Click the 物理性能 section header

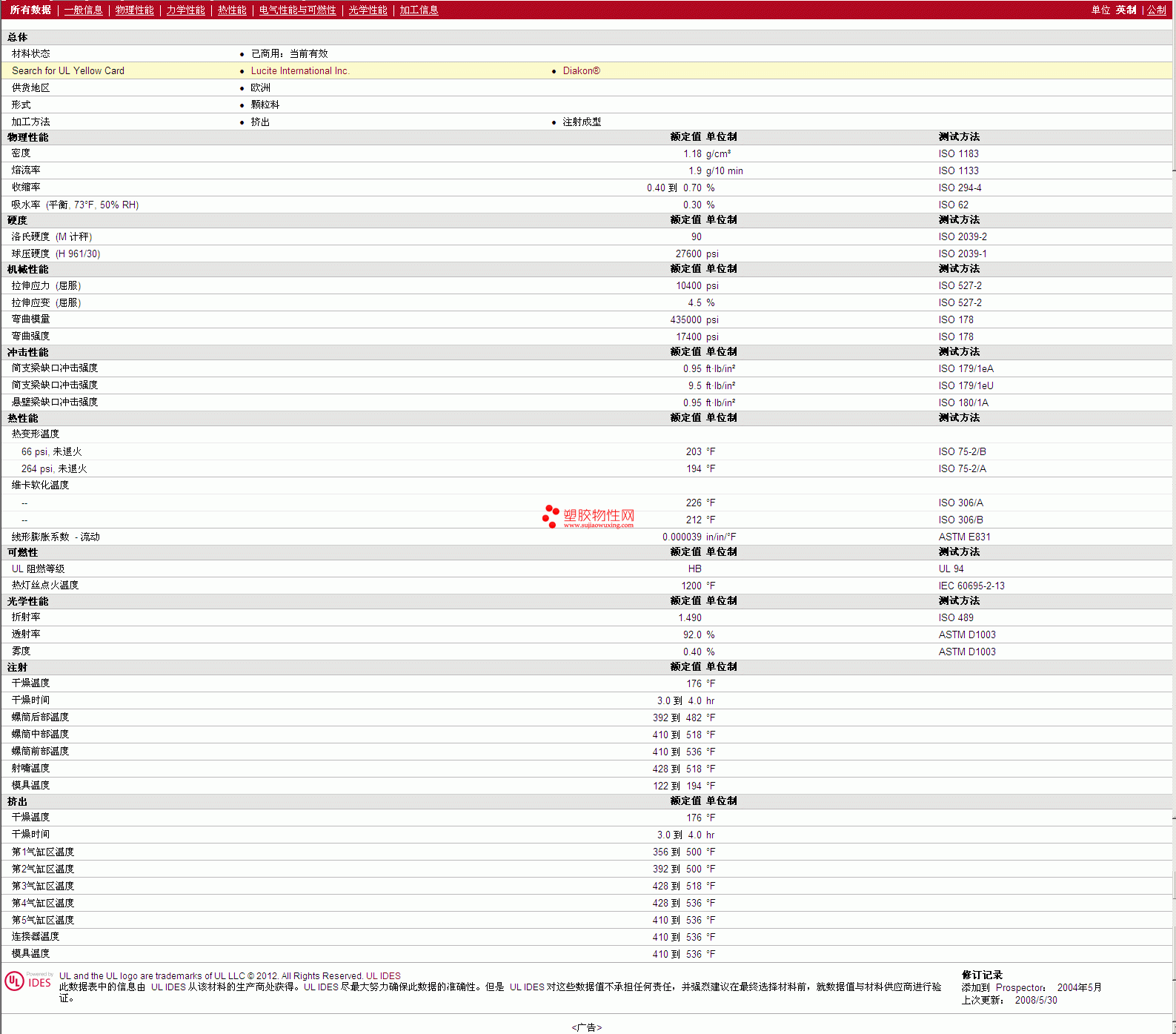pos(28,137)
